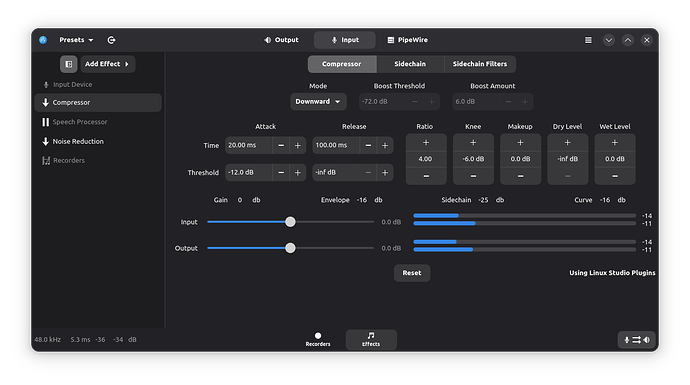Increase the Release Threshold value
This screenshot has width=690, height=385.
[385, 173]
